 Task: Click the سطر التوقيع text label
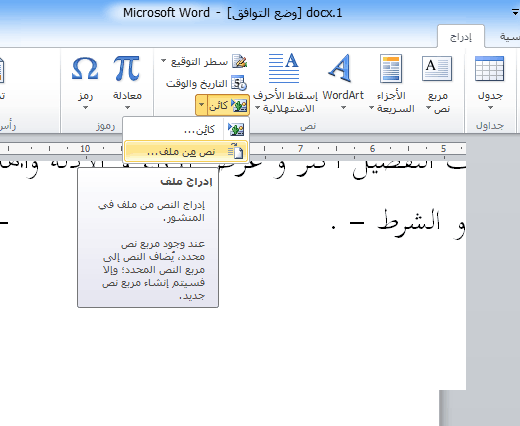point(199,62)
